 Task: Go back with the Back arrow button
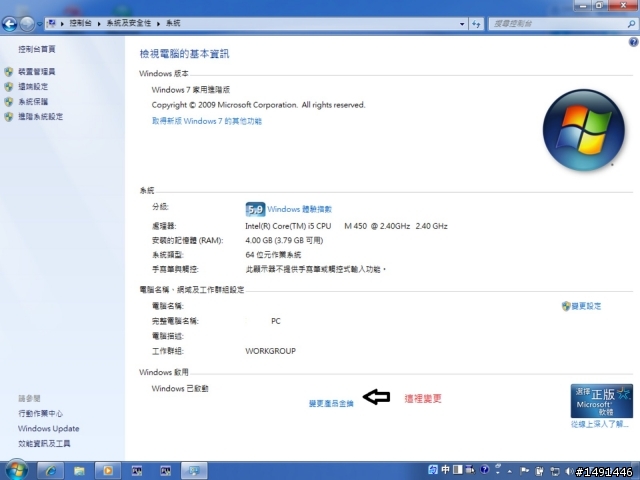(9, 24)
